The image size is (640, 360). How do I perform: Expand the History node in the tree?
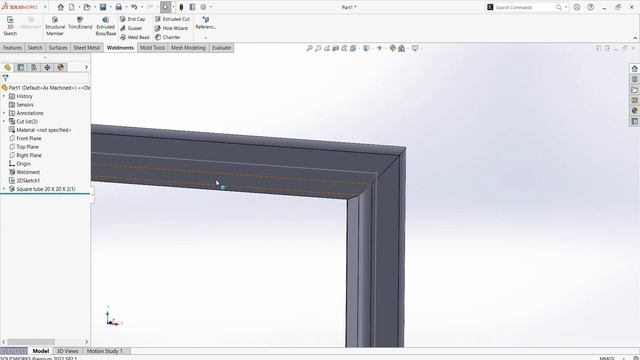click(4, 96)
